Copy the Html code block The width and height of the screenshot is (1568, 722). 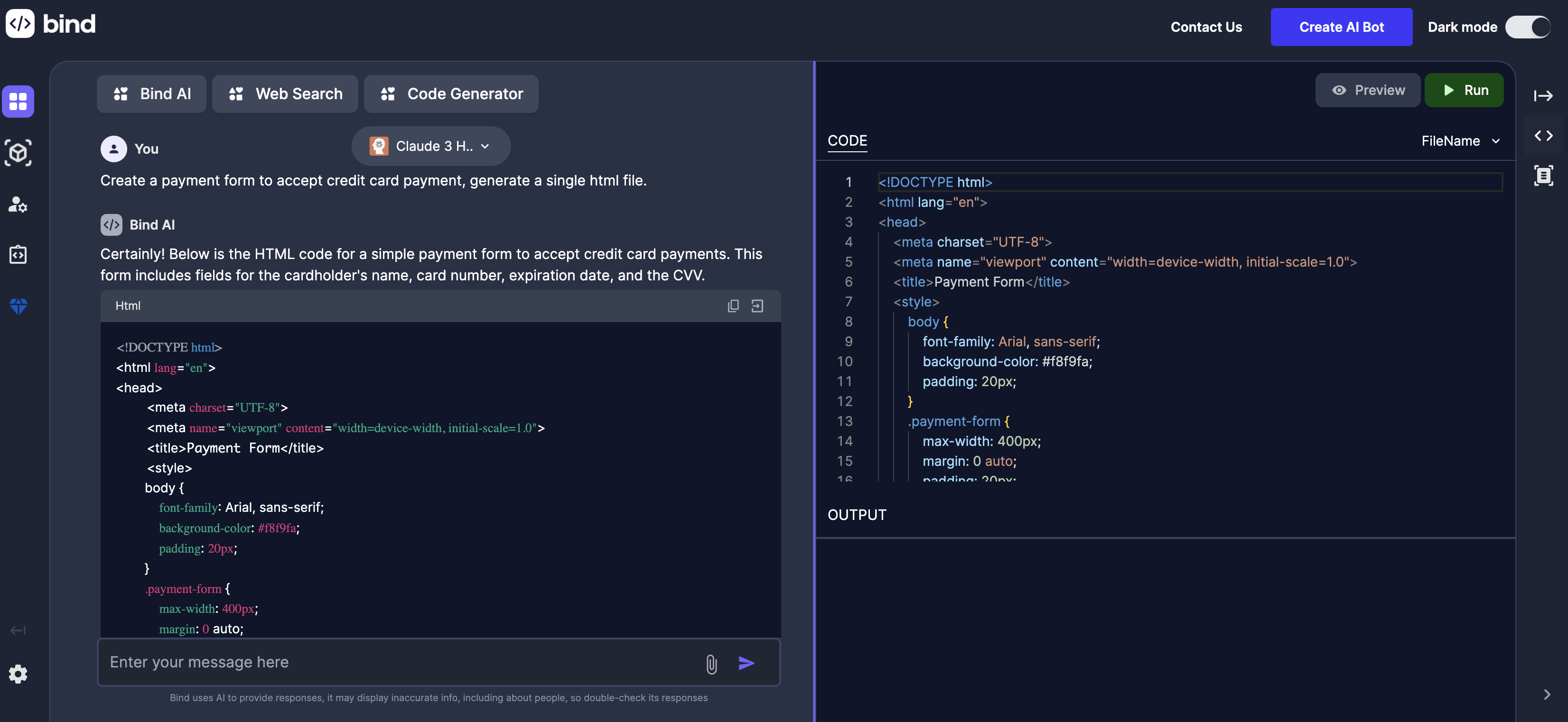733,306
